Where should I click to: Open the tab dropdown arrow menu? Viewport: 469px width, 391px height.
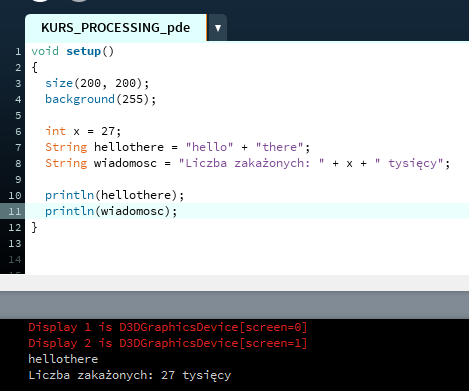pos(218,28)
